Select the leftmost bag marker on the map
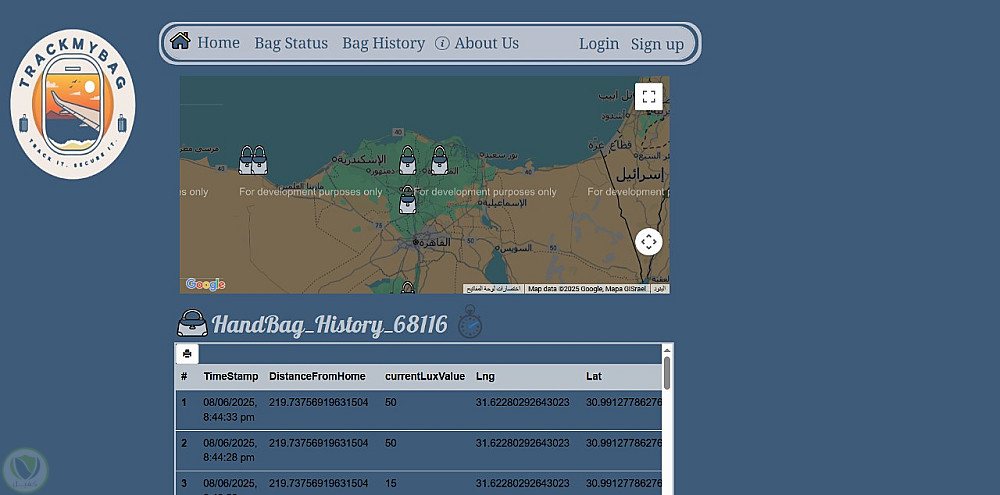The width and height of the screenshot is (1000, 495). point(246,160)
